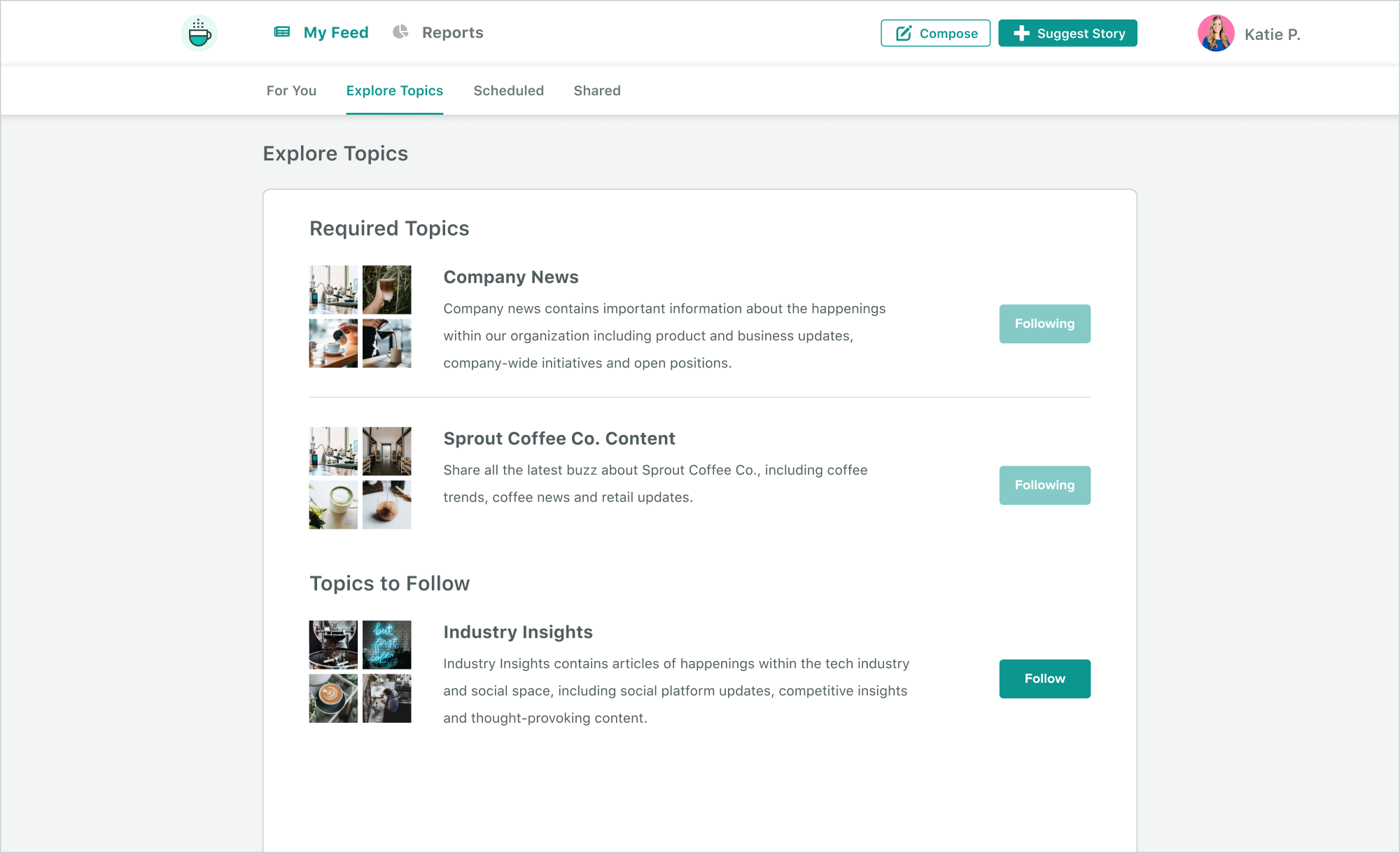
Task: Click the My Feed newspaper icon
Action: coord(282,32)
